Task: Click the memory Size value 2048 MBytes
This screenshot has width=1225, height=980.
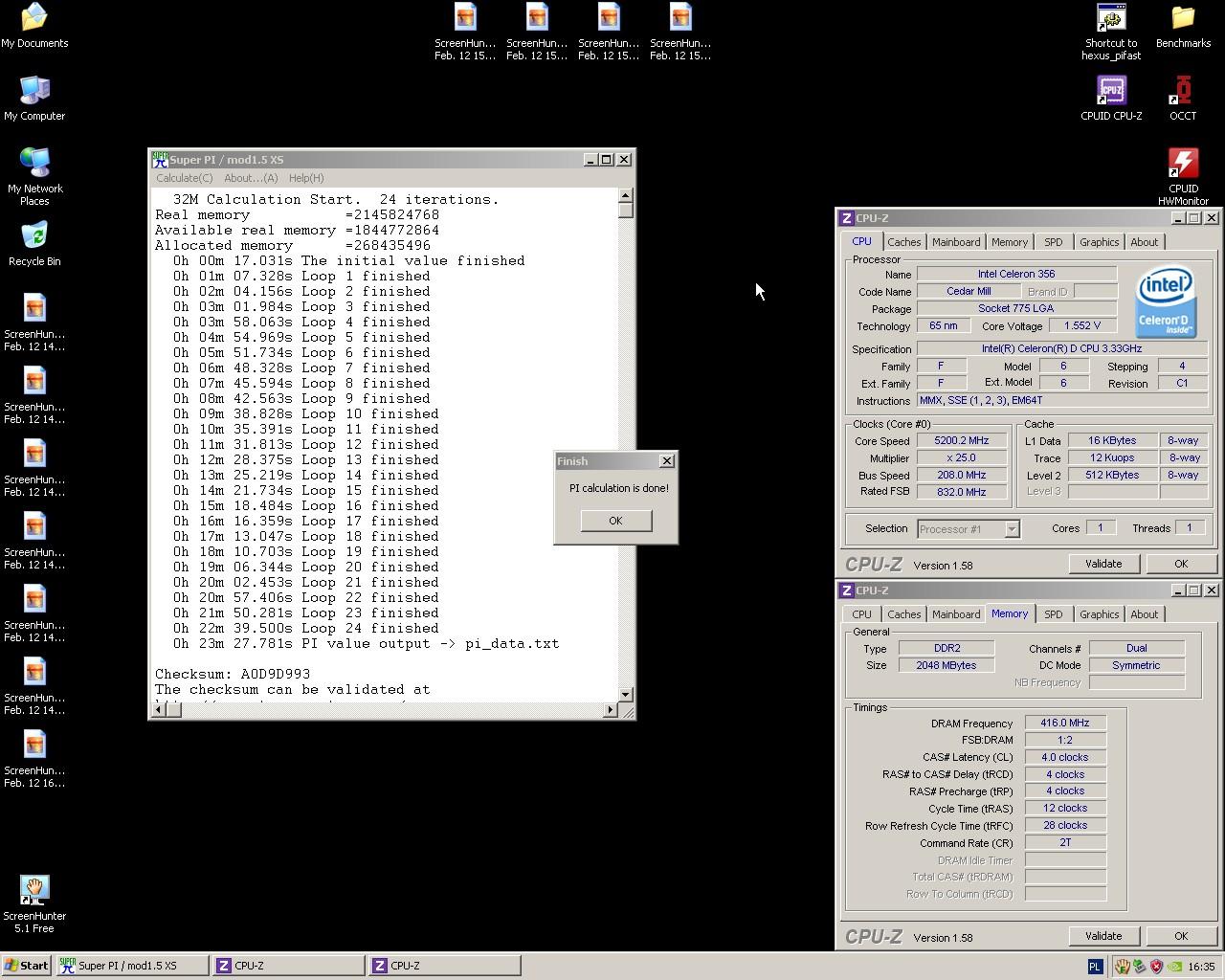Action: (x=947, y=665)
